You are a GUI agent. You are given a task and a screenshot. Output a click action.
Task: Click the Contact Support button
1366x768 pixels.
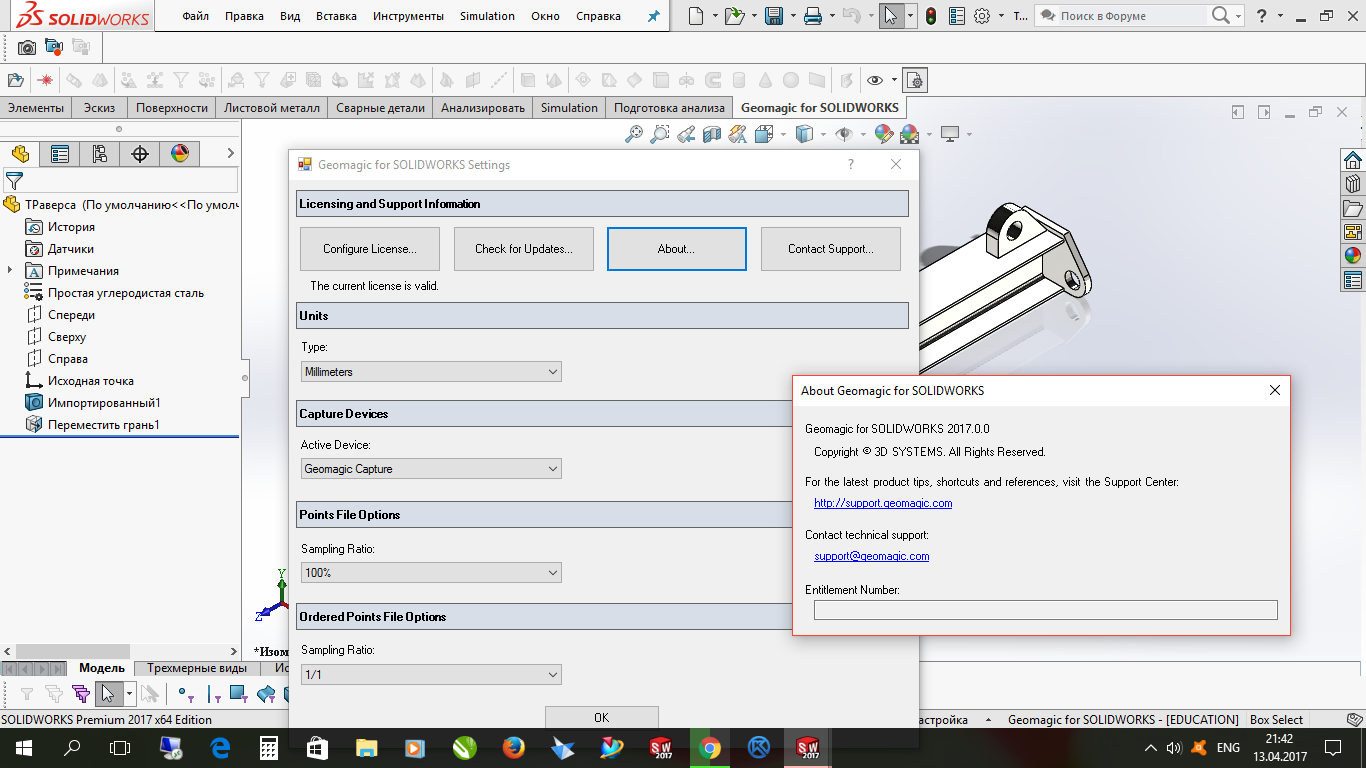(831, 249)
